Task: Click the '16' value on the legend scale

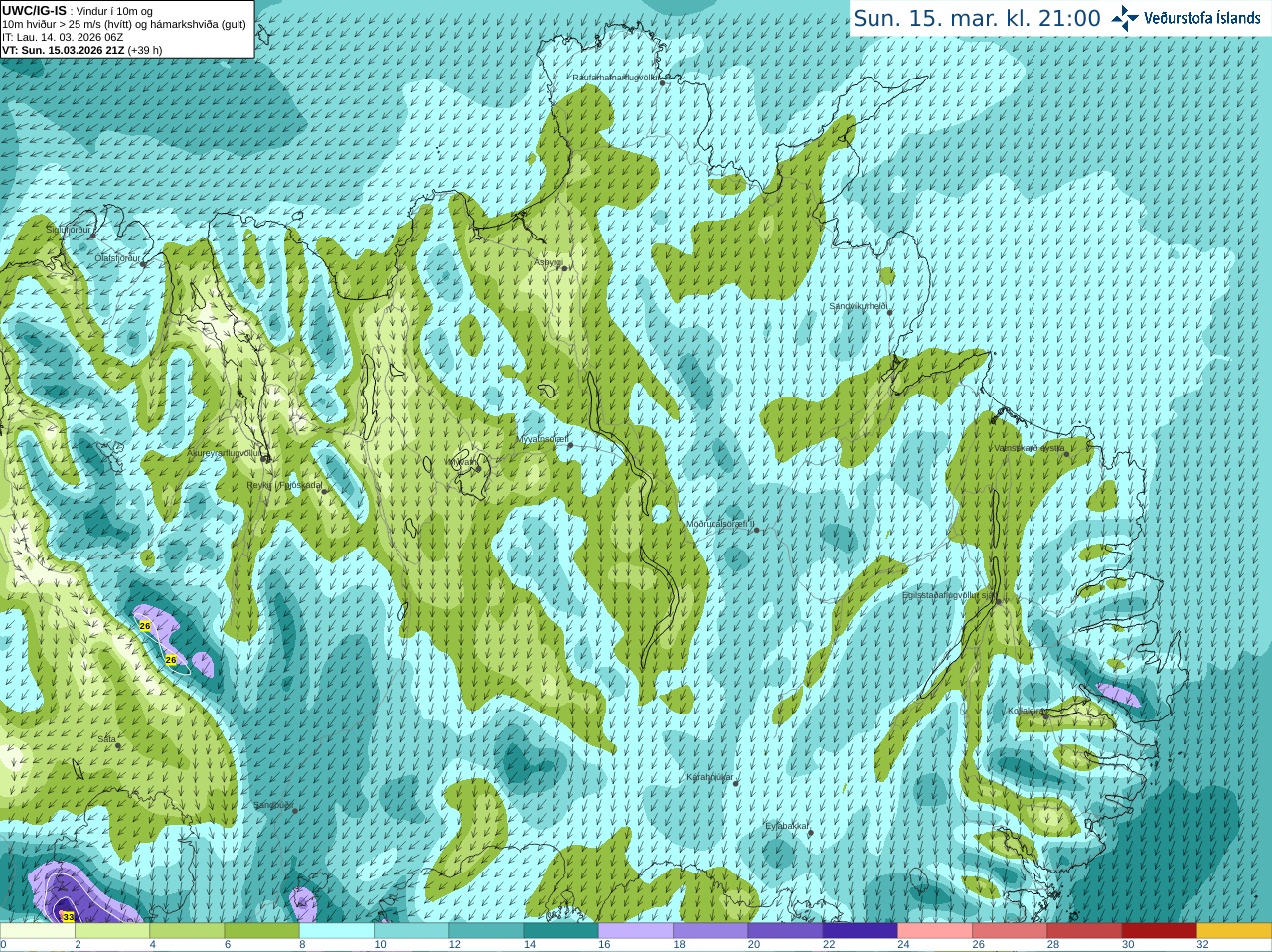Action: click(604, 945)
